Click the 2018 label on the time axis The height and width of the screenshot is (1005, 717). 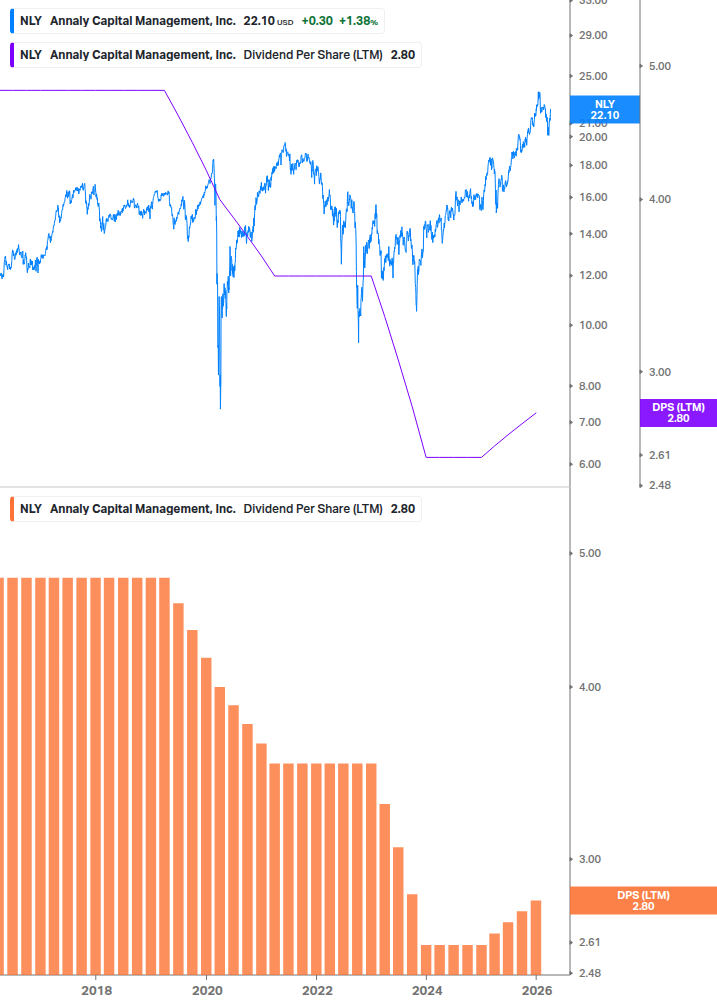coord(97,991)
